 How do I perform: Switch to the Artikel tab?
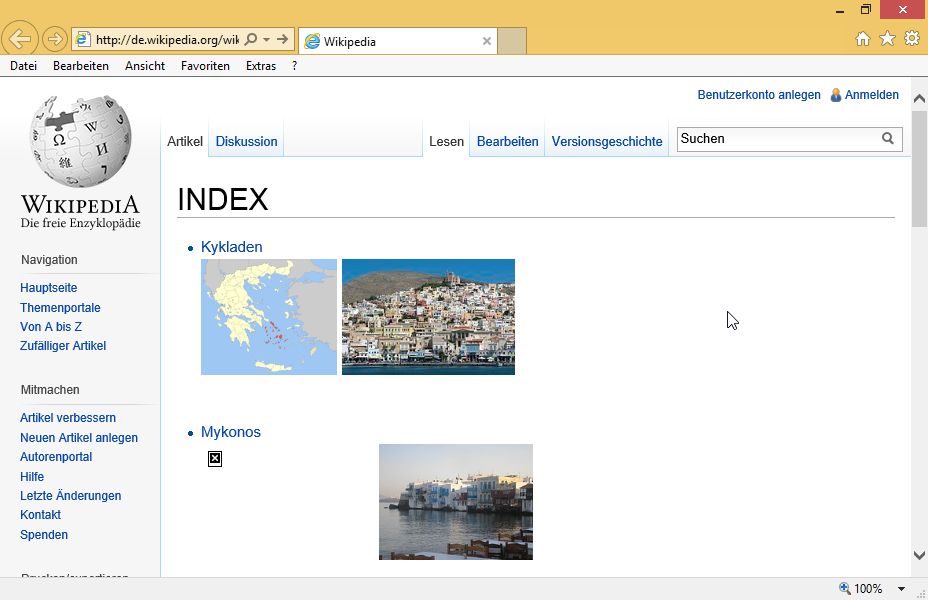click(185, 141)
